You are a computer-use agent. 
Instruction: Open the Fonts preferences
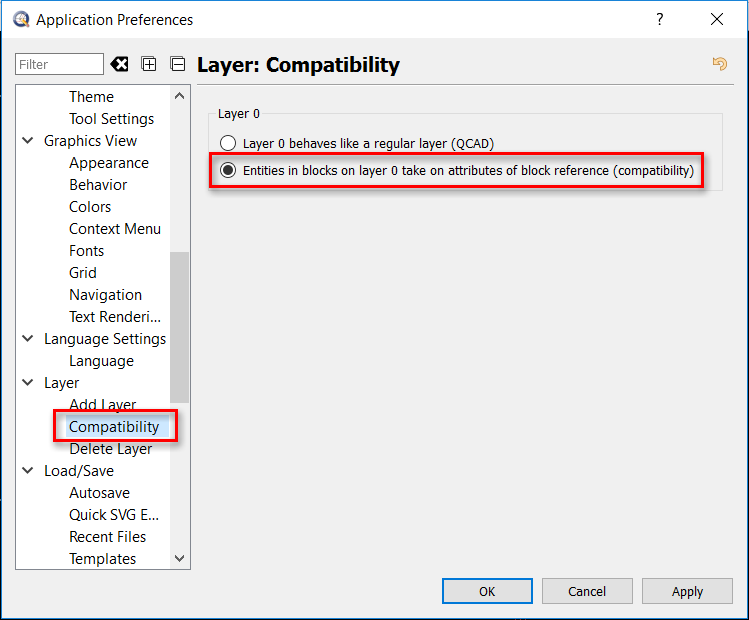click(x=86, y=251)
